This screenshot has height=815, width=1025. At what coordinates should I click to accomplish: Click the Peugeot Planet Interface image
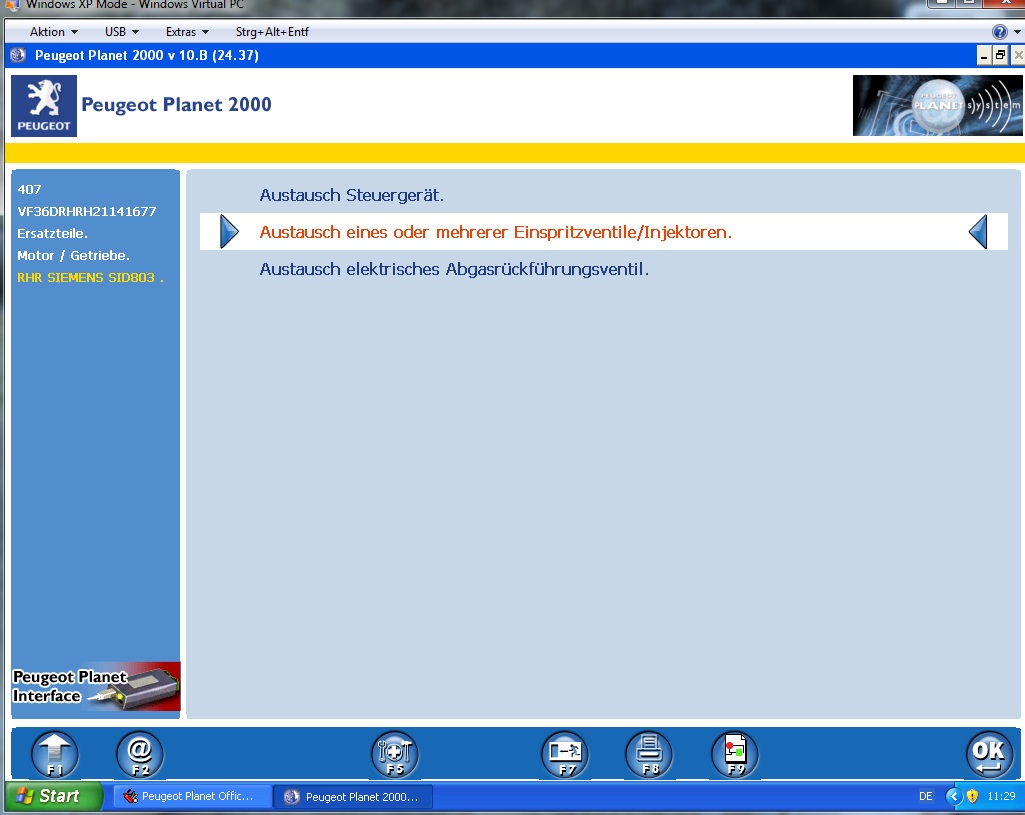point(96,686)
